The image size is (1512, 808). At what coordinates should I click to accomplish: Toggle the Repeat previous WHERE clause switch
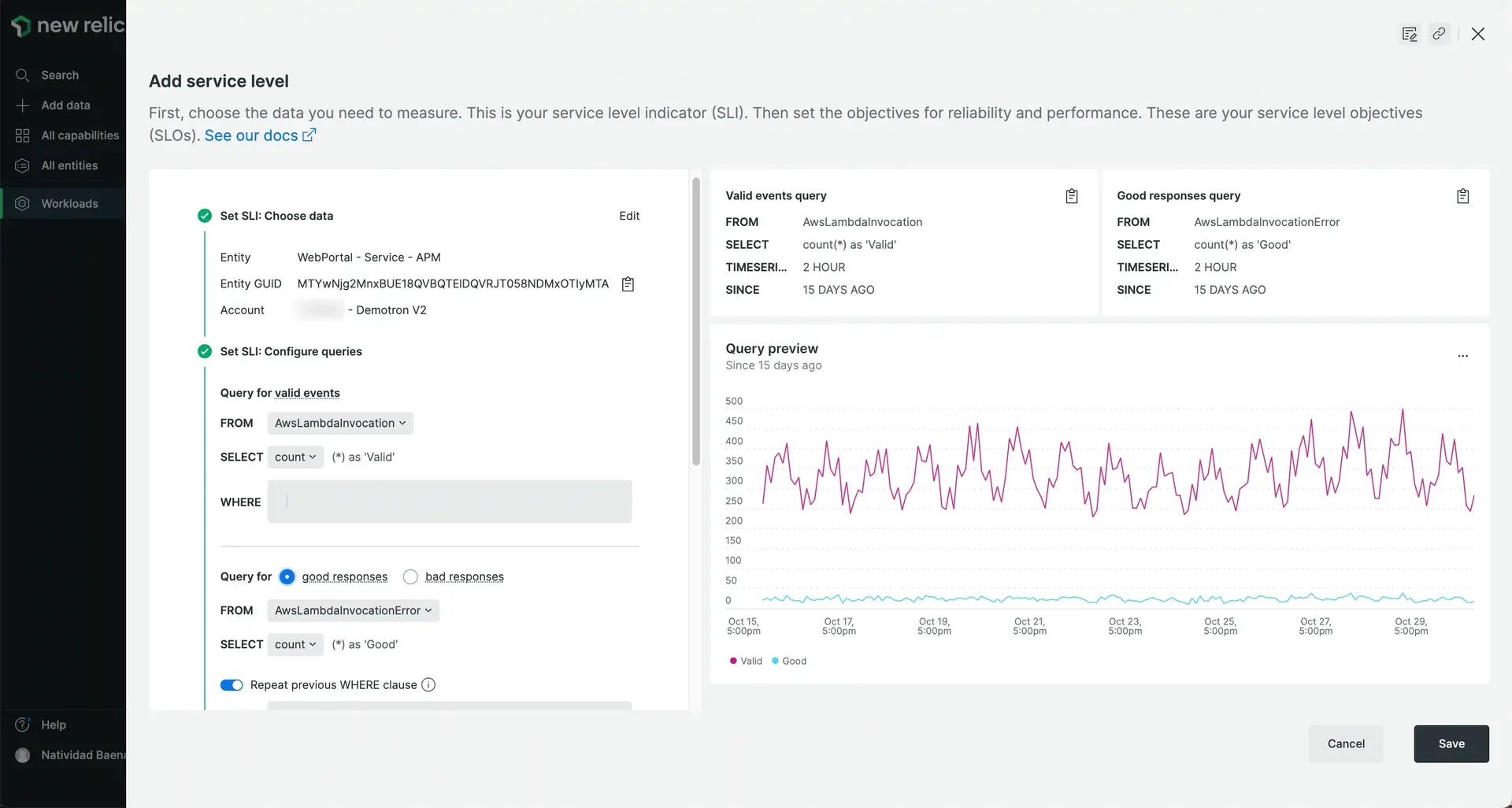click(232, 685)
